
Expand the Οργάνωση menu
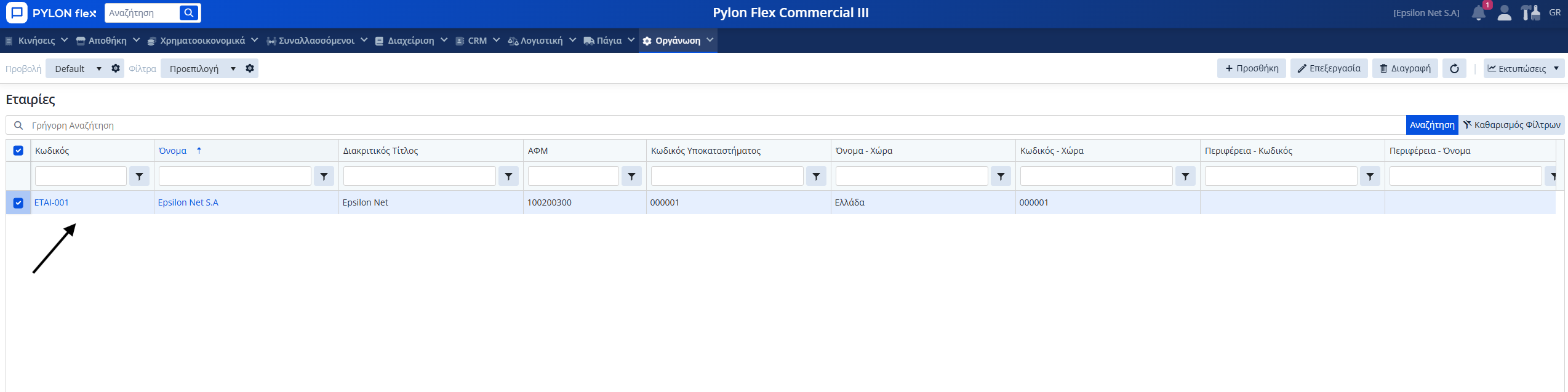point(678,41)
